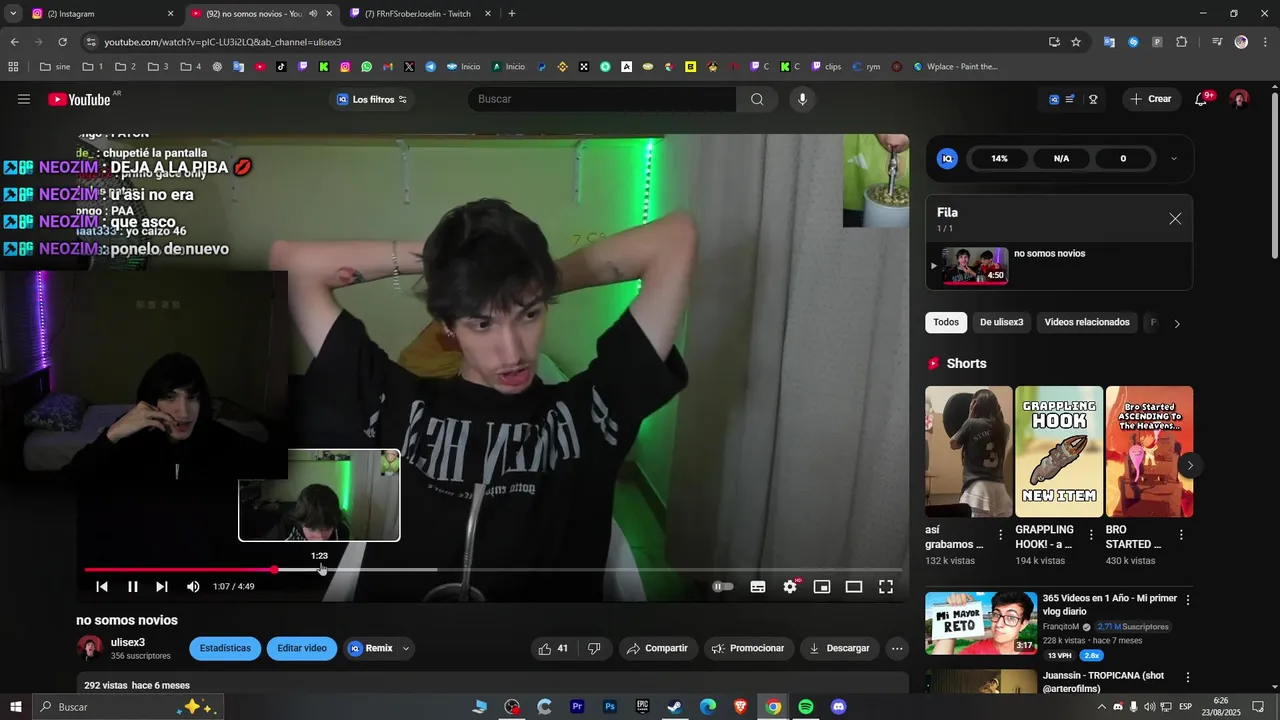Viewport: 1280px width, 720px height.
Task: Launch Premiere Pro from the taskbar
Action: [x=577, y=707]
